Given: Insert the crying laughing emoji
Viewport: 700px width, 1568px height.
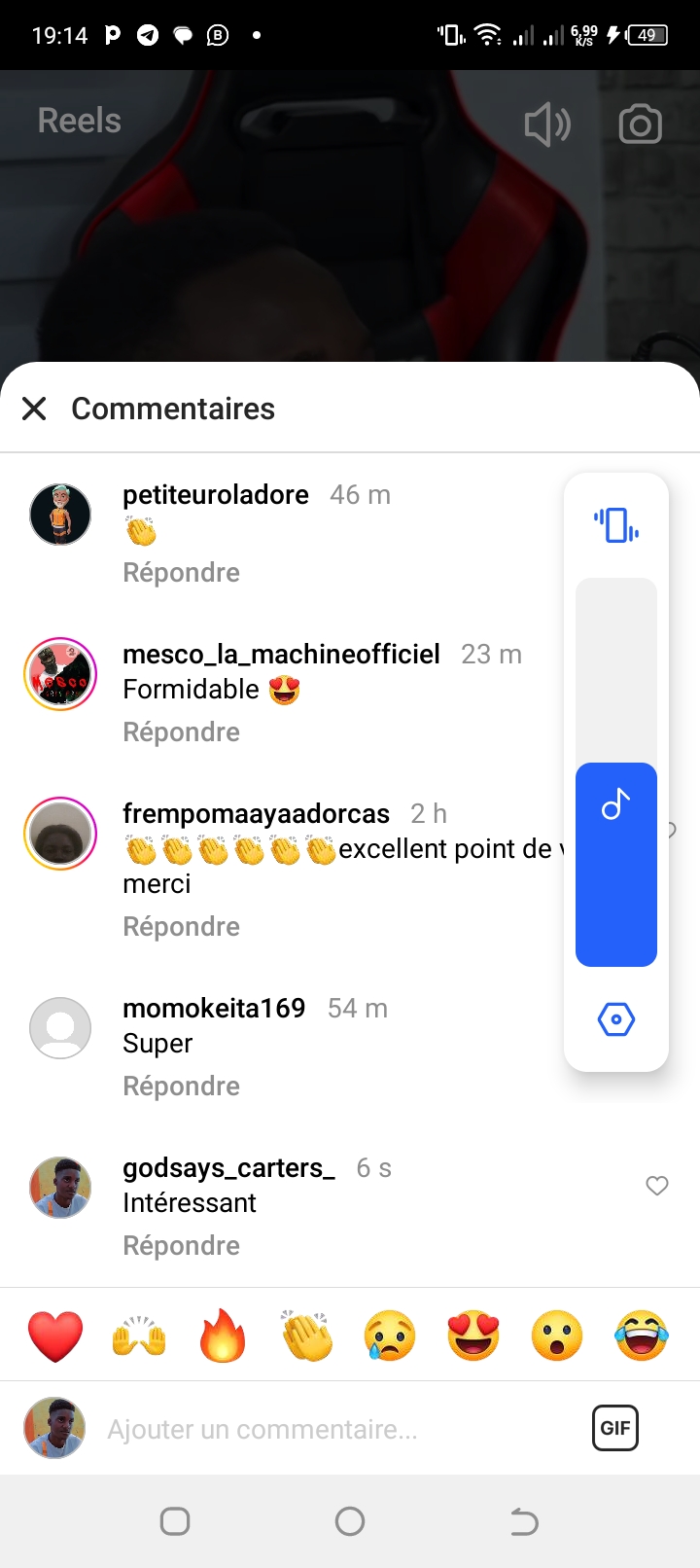Looking at the screenshot, I should [642, 1336].
